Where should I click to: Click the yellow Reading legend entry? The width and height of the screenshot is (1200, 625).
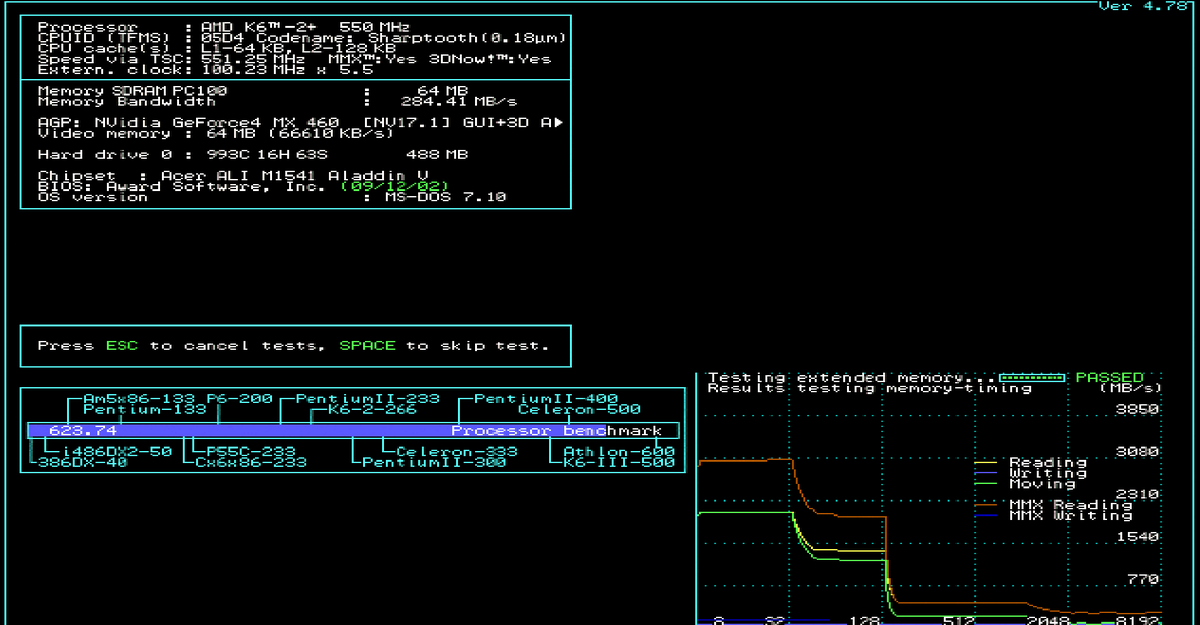(x=1030, y=462)
